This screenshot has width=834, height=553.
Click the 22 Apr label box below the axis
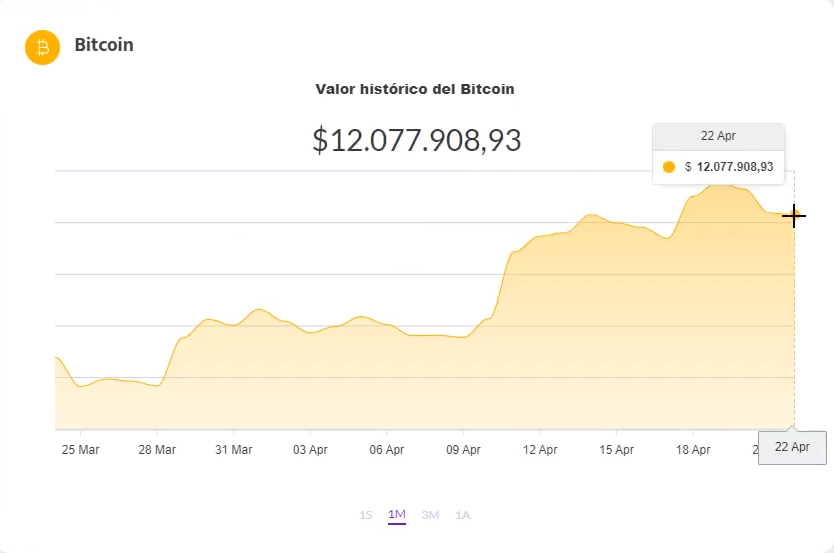click(793, 447)
